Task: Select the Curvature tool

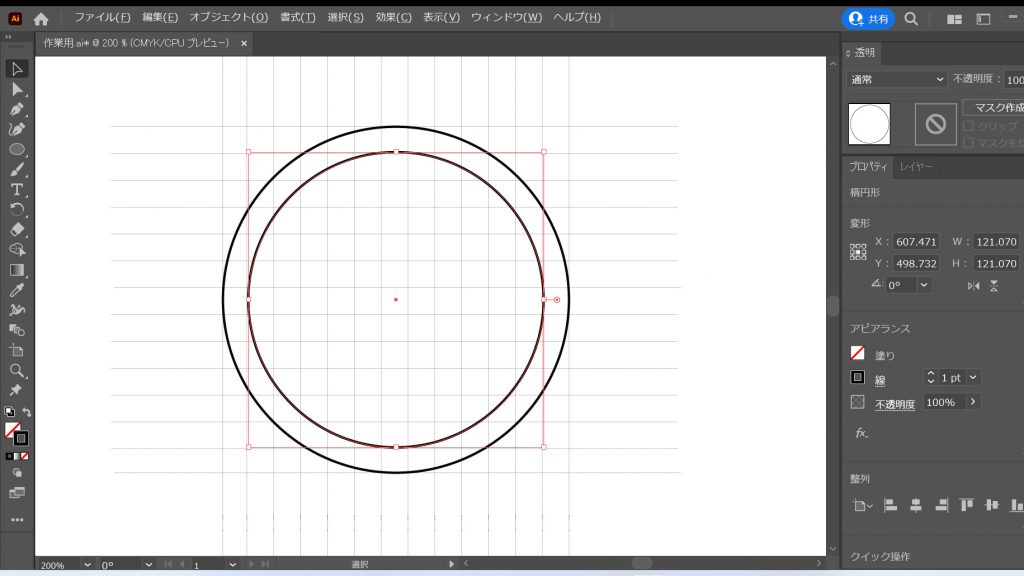Action: 17,129
